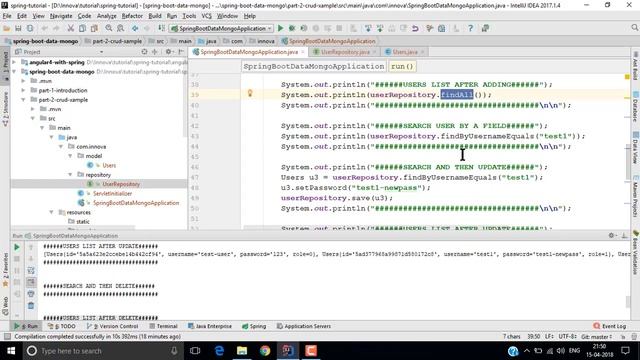Click the Find magnifier icon in toolbar
Image resolution: width=640 pixels, height=360 pixels.
(x=109, y=29)
